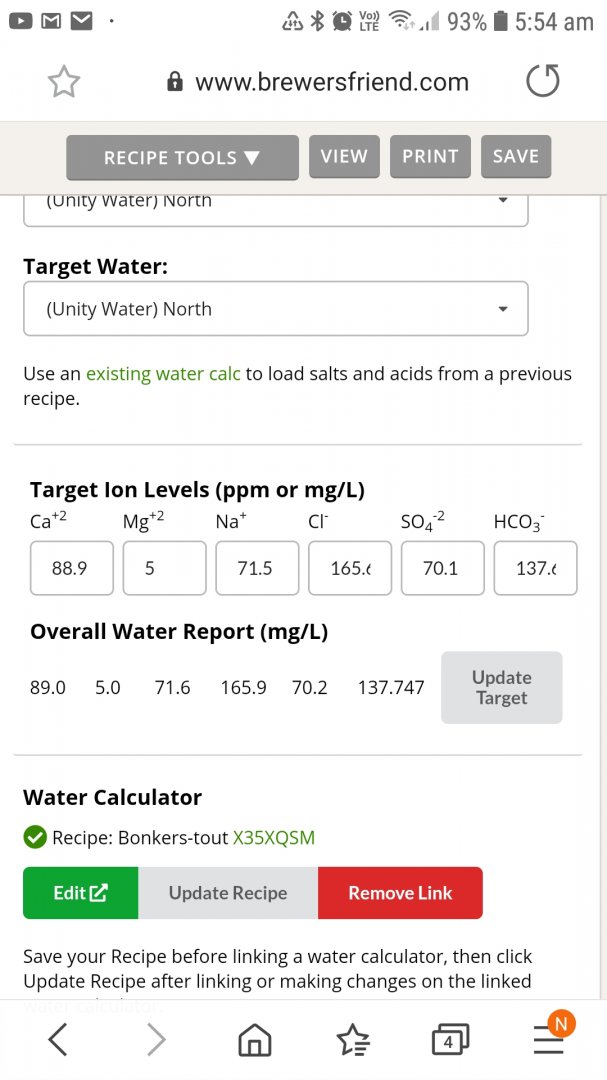607x1080 pixels.
Task: Tap the bookmark star icon beside address bar
Action: tap(64, 83)
